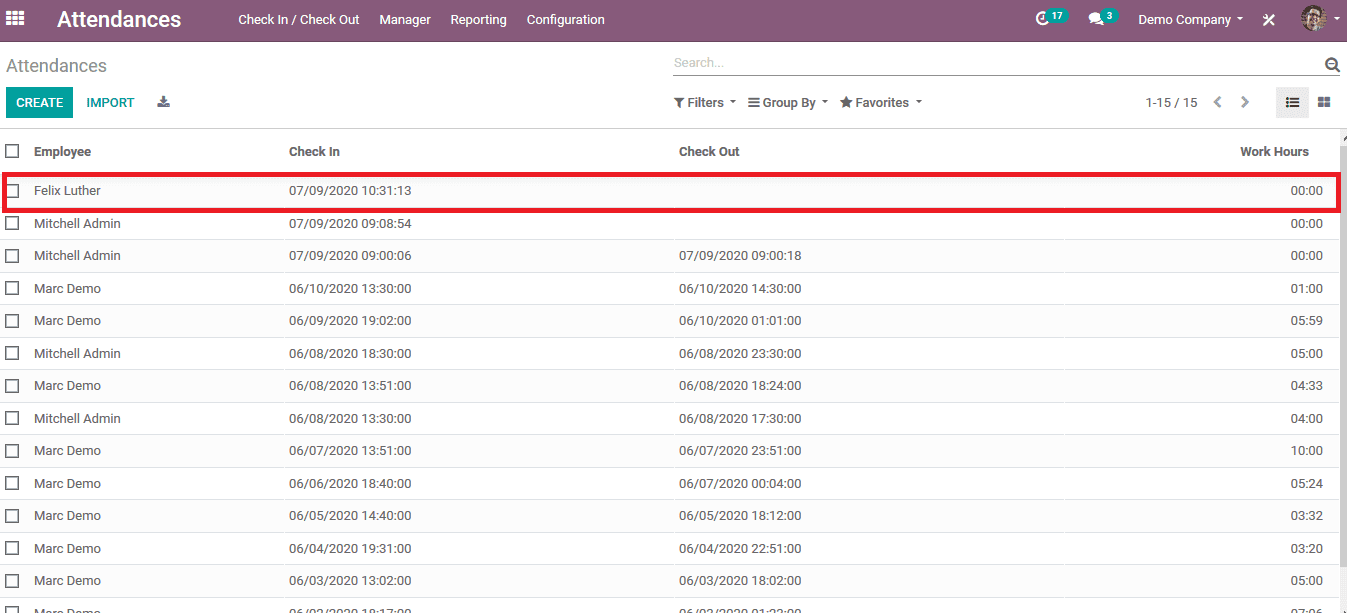Image resolution: width=1347 pixels, height=613 pixels.
Task: Select checkbox for Marc Demo 06/09/2020 19:02:00
Action: [12, 321]
